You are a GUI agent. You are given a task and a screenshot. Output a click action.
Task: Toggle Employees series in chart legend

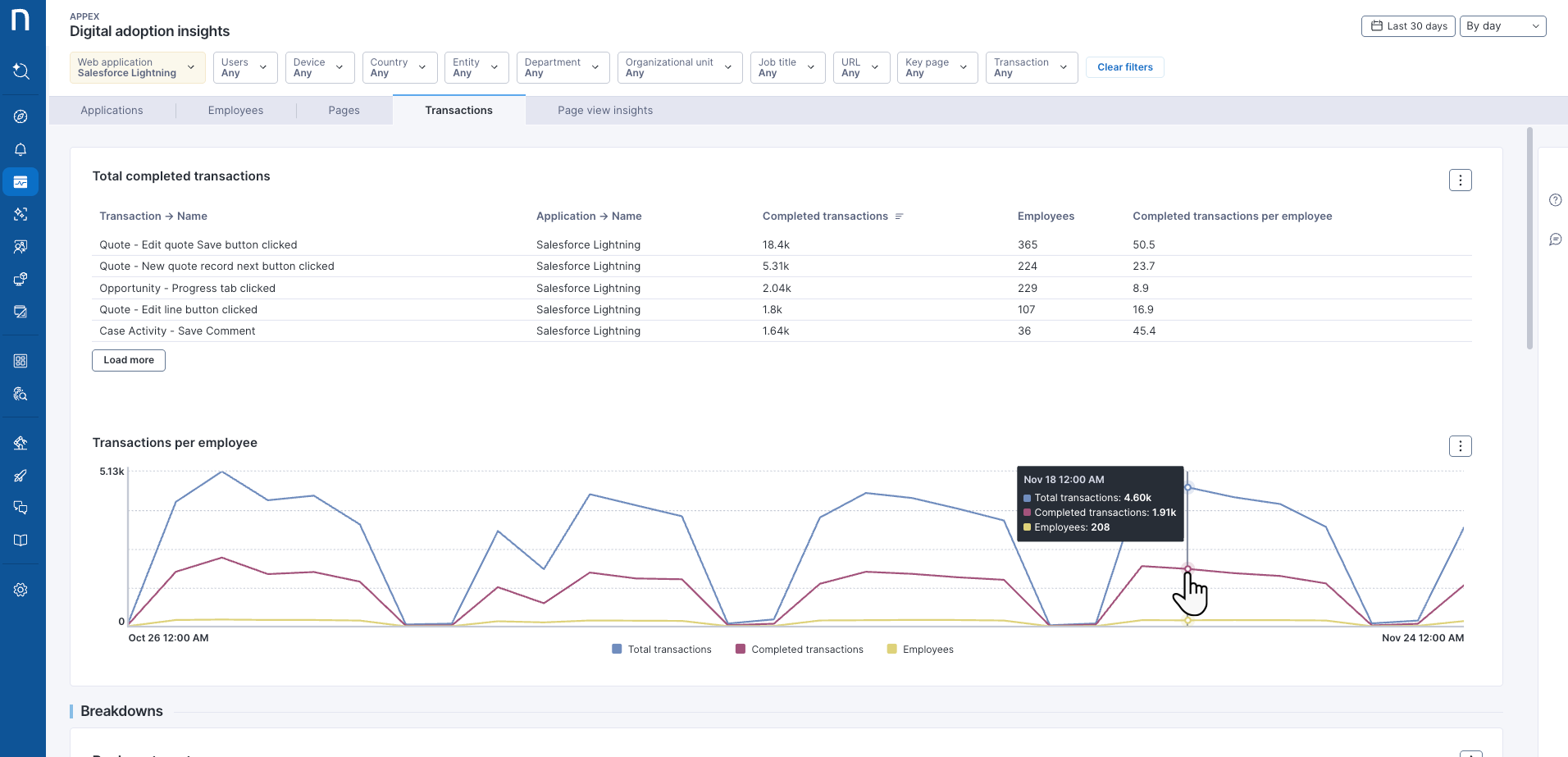pos(920,650)
